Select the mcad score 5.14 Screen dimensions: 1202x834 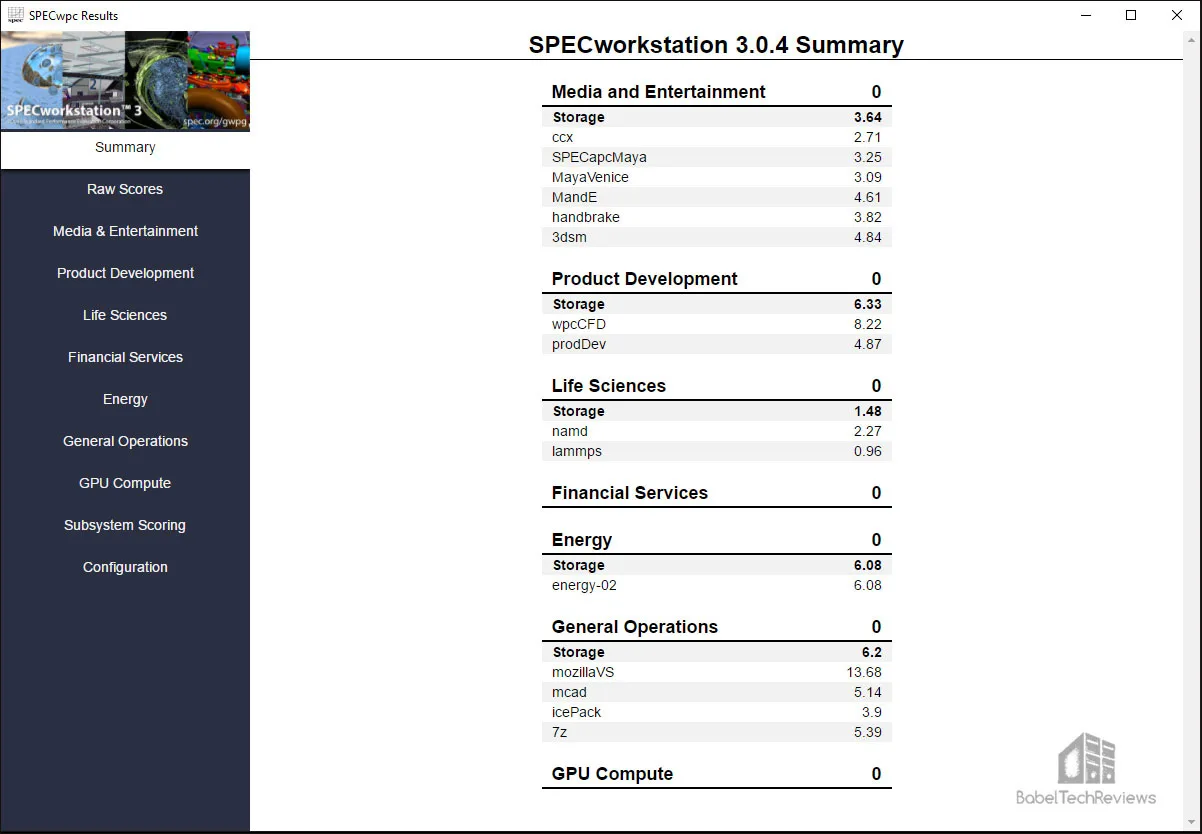(867, 692)
